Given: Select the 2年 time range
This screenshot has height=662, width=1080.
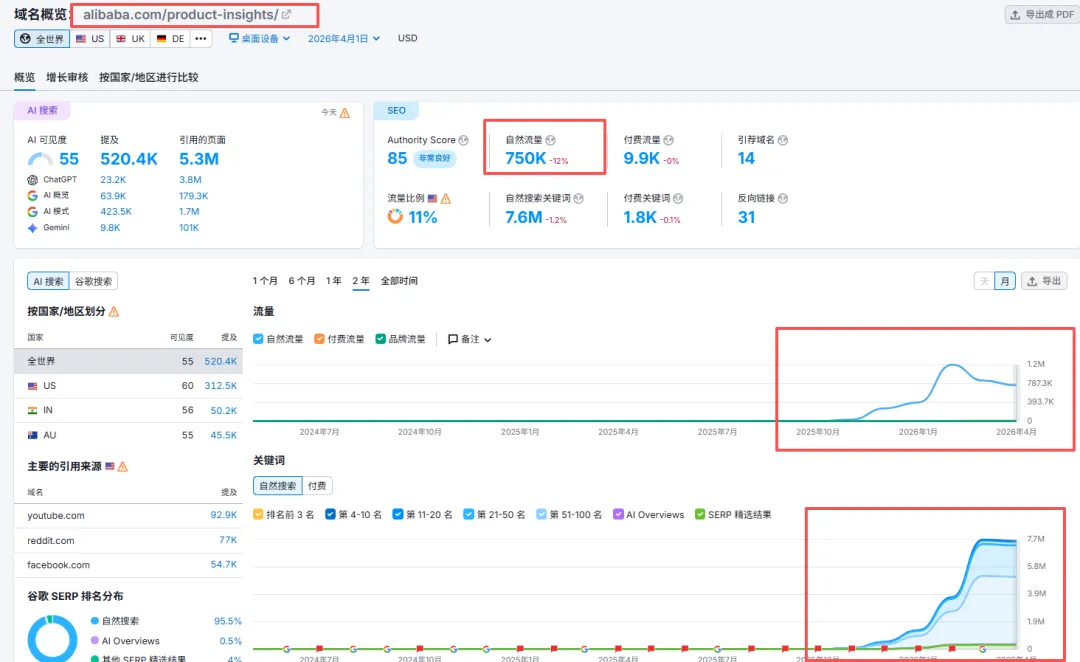Looking at the screenshot, I should (x=361, y=281).
